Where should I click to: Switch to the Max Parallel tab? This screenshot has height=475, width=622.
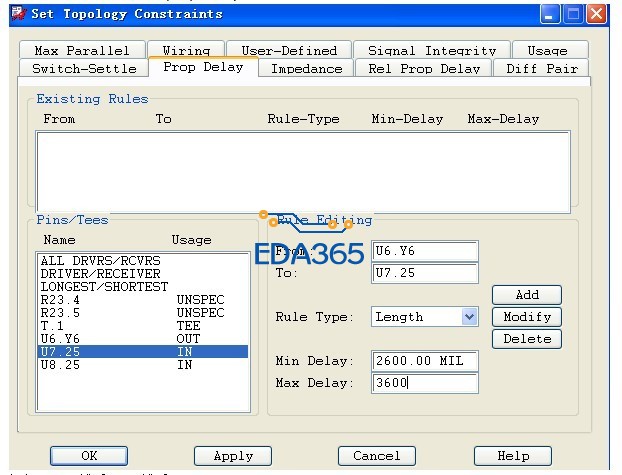click(x=82, y=50)
